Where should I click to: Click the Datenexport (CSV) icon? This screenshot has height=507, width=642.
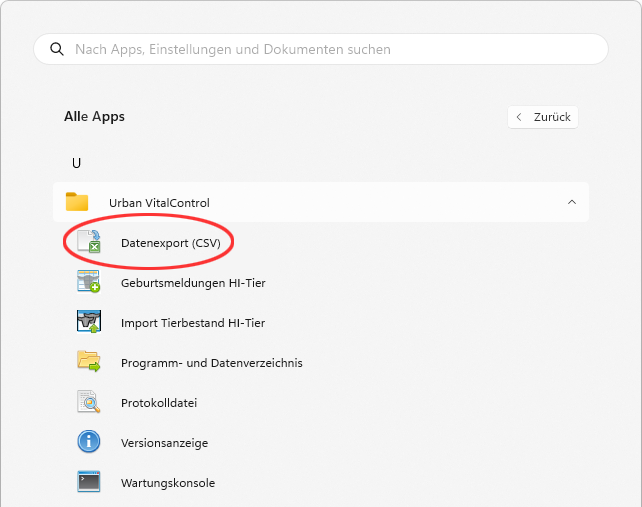(89, 242)
